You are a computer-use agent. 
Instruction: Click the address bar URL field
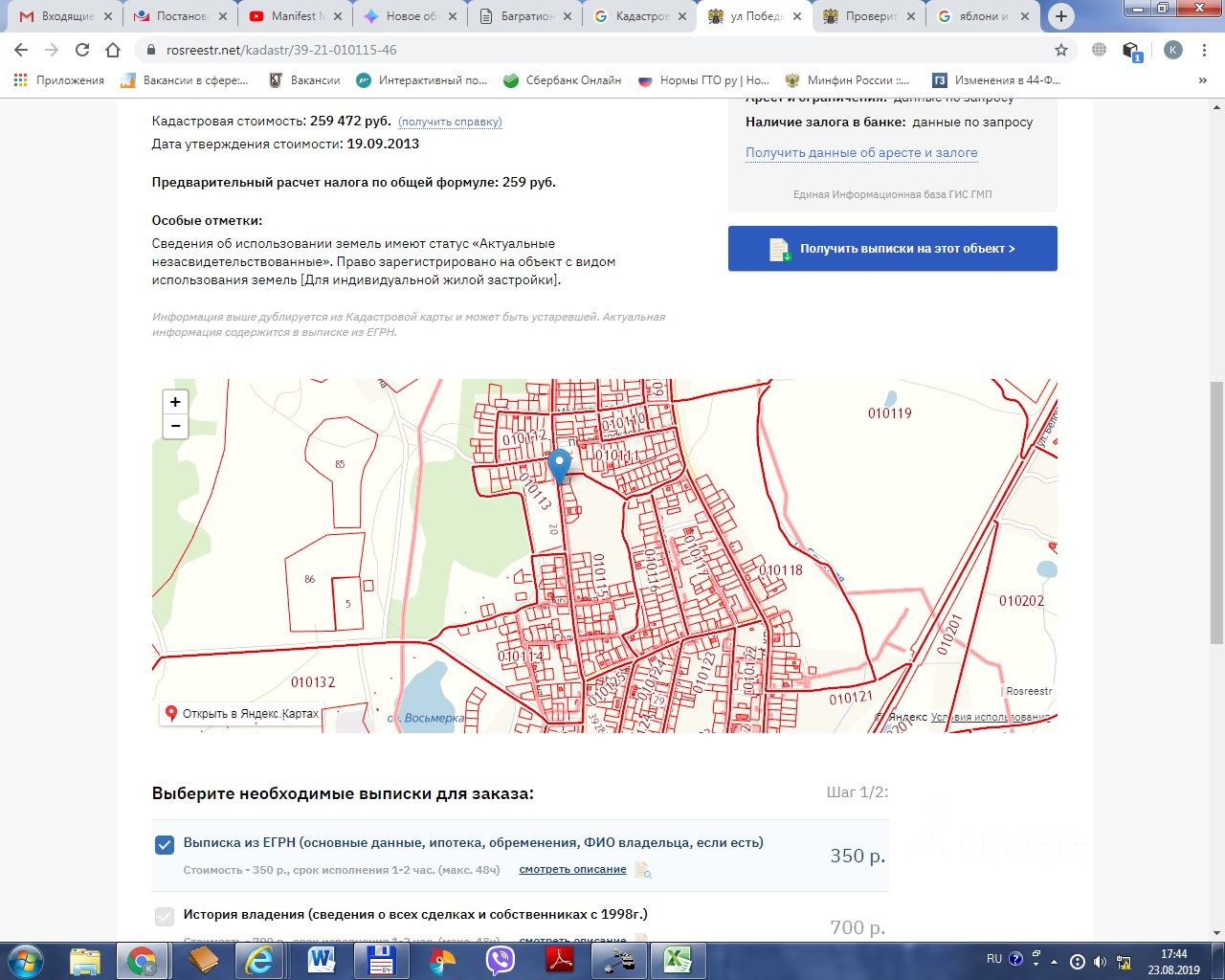click(x=574, y=50)
